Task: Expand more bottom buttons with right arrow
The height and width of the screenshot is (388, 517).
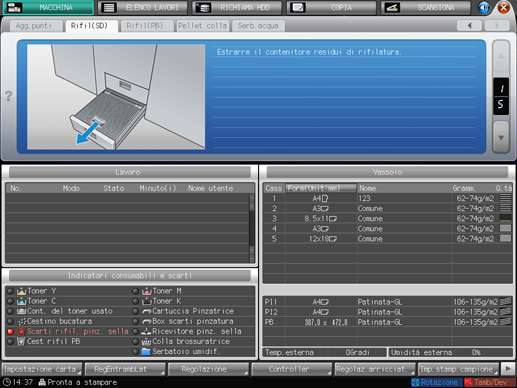Action: (x=508, y=369)
